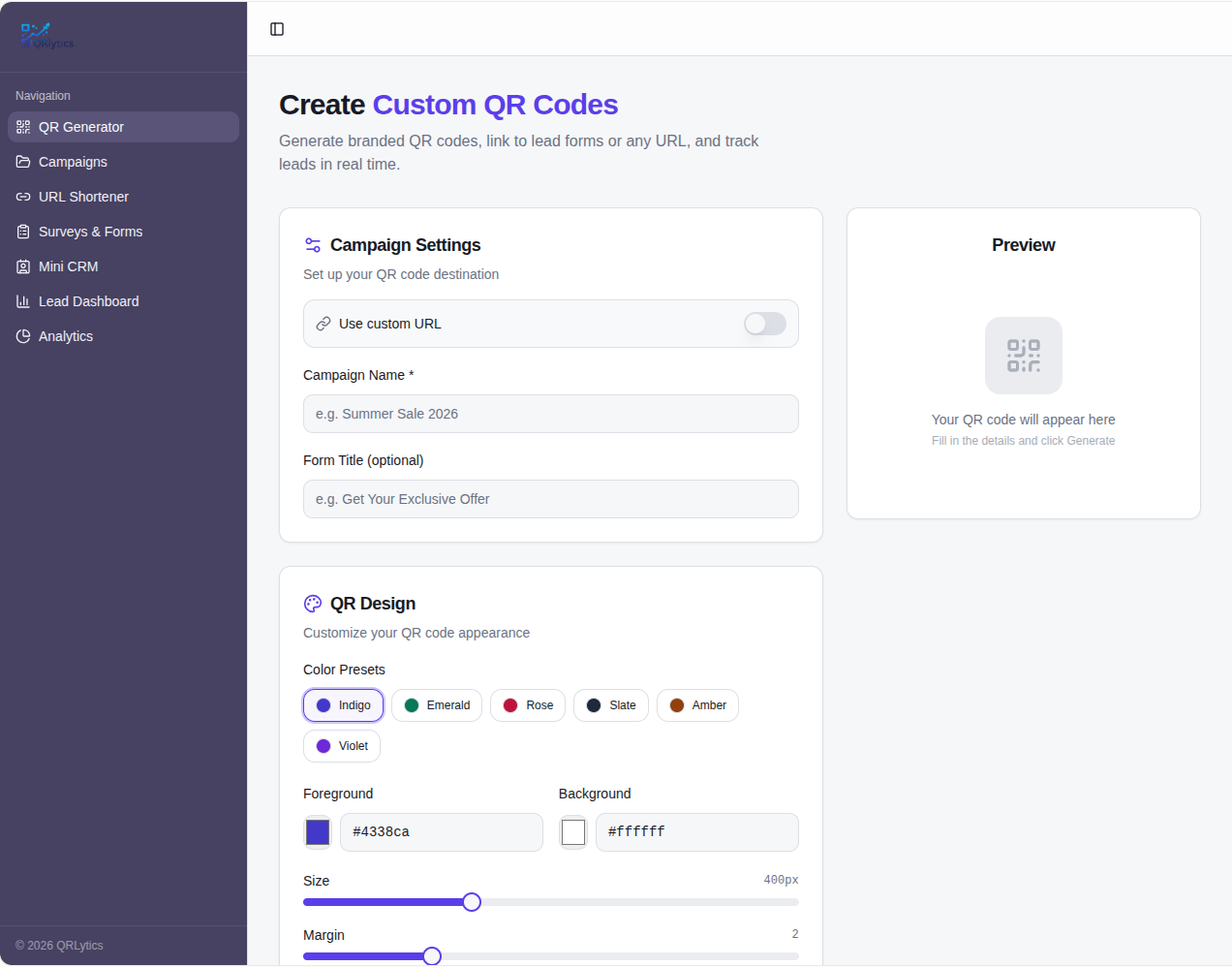1232x967 pixels.
Task: Click the QR Generator grid icon
Action: coord(23,127)
